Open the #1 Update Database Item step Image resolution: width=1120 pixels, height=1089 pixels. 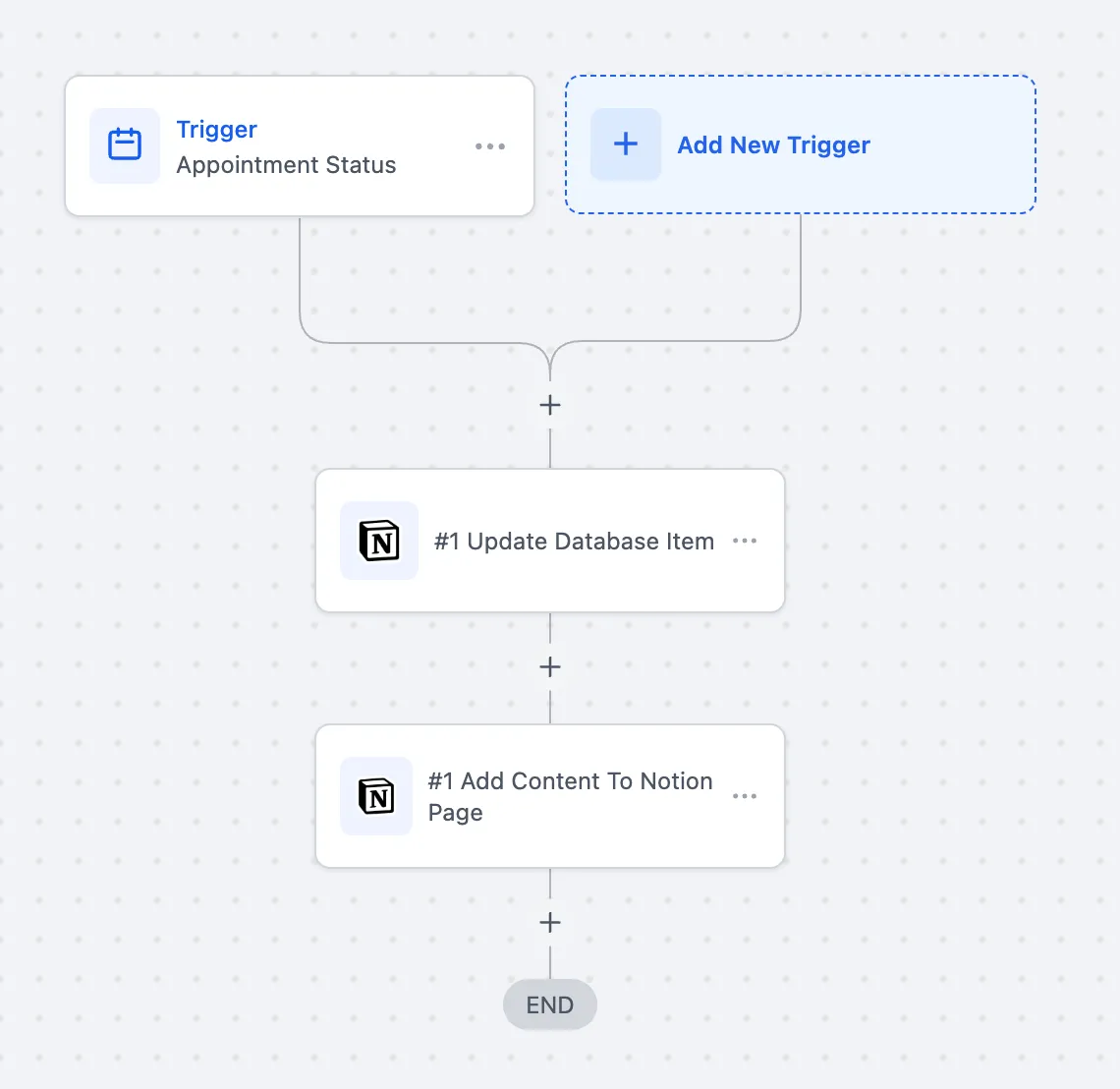(550, 541)
